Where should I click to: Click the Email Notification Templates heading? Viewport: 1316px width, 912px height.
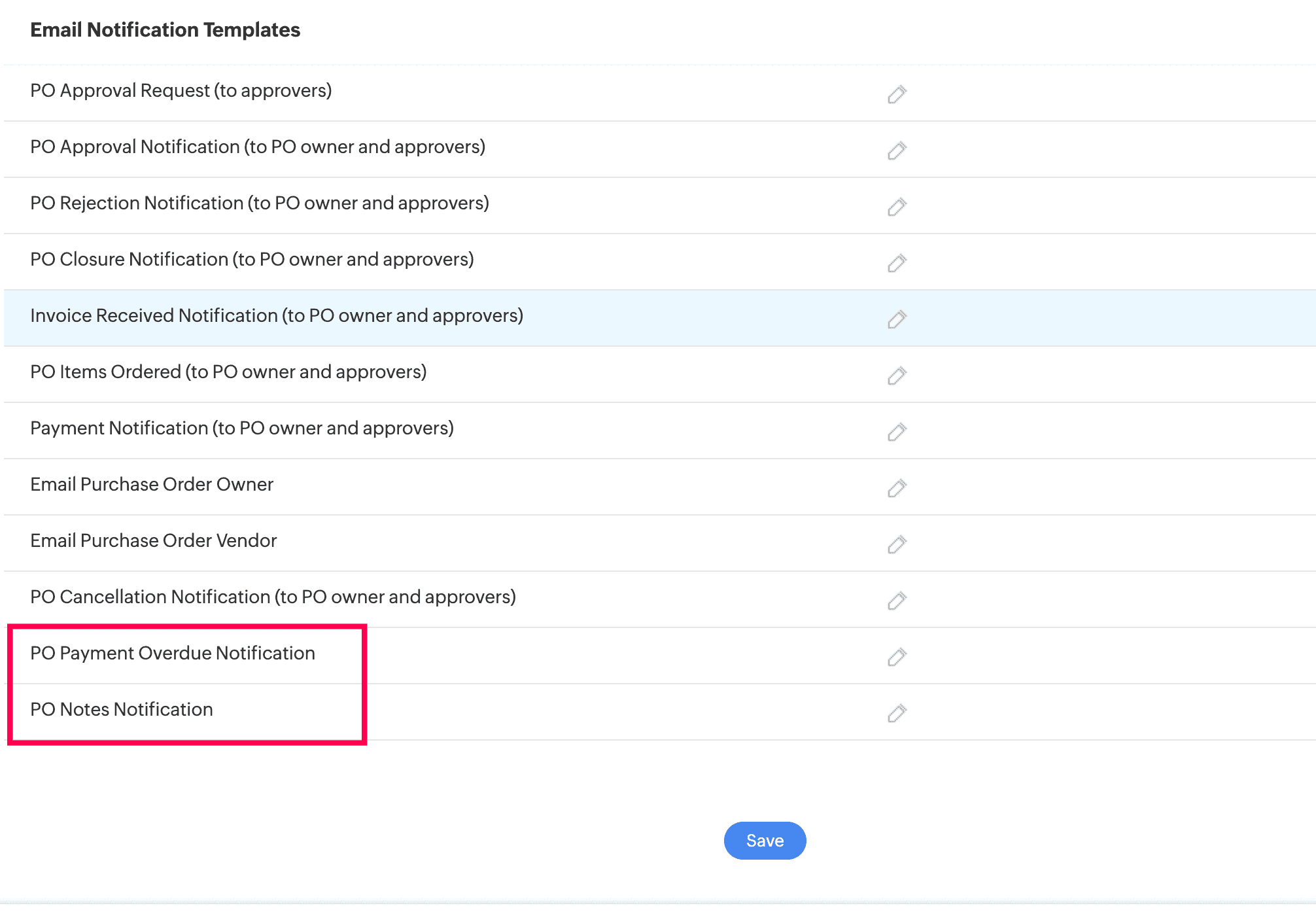coord(165,30)
